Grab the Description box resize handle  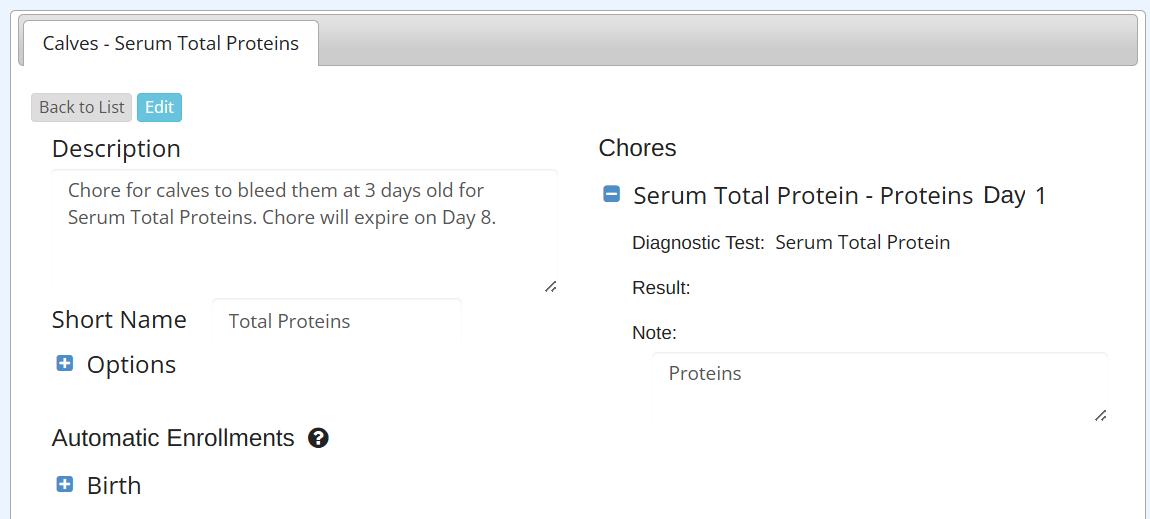[x=550, y=286]
